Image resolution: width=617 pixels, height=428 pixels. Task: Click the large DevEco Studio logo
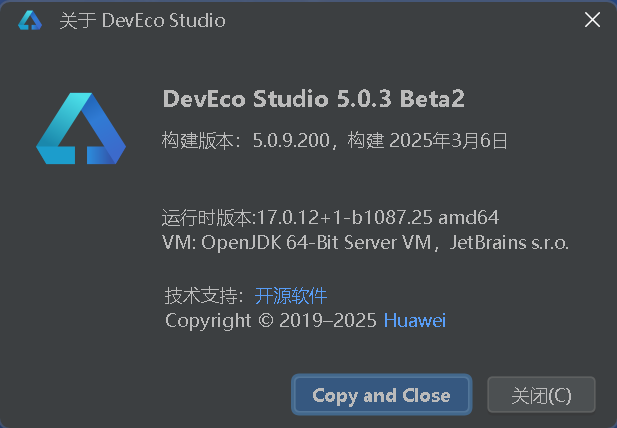81,128
